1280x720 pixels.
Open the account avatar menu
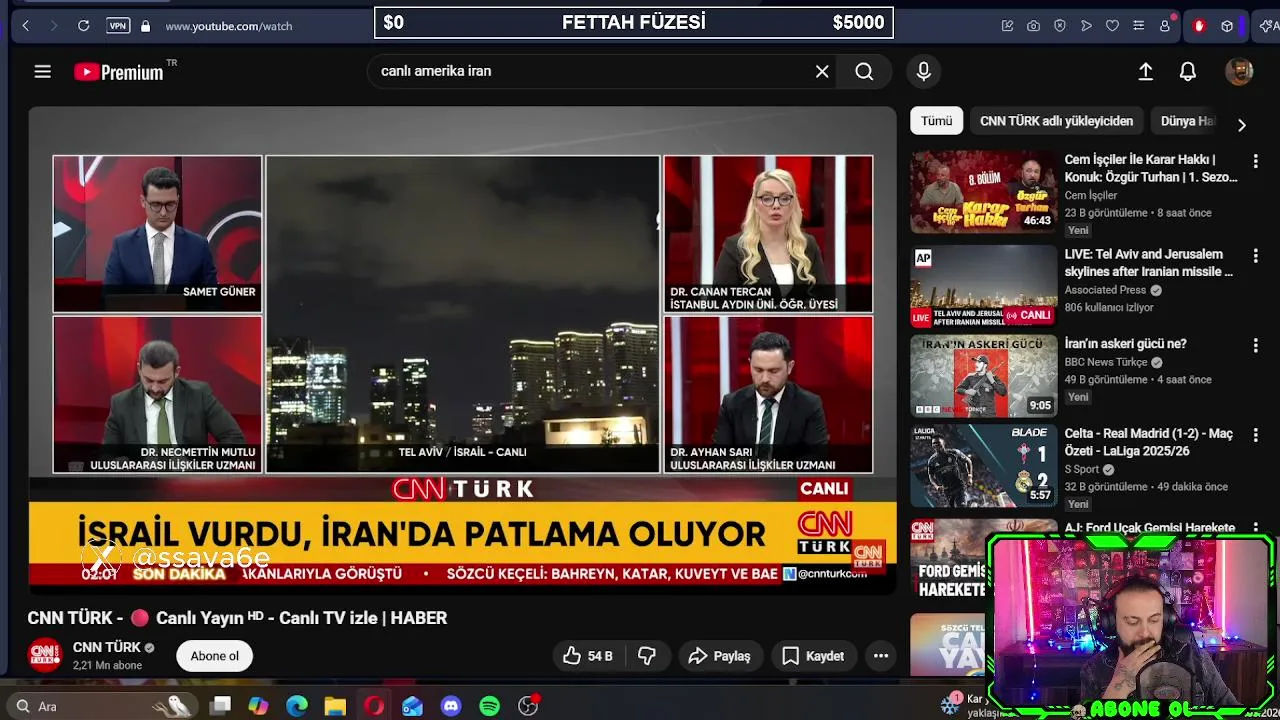click(x=1239, y=71)
